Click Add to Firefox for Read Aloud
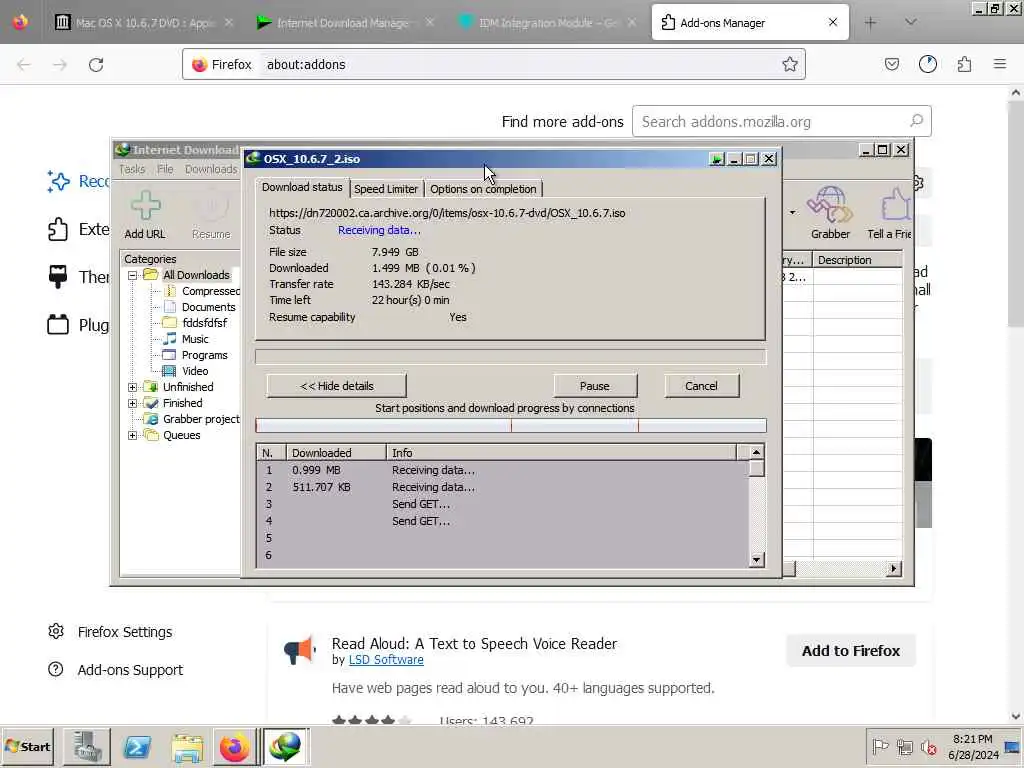The height and width of the screenshot is (768, 1024). (850, 650)
